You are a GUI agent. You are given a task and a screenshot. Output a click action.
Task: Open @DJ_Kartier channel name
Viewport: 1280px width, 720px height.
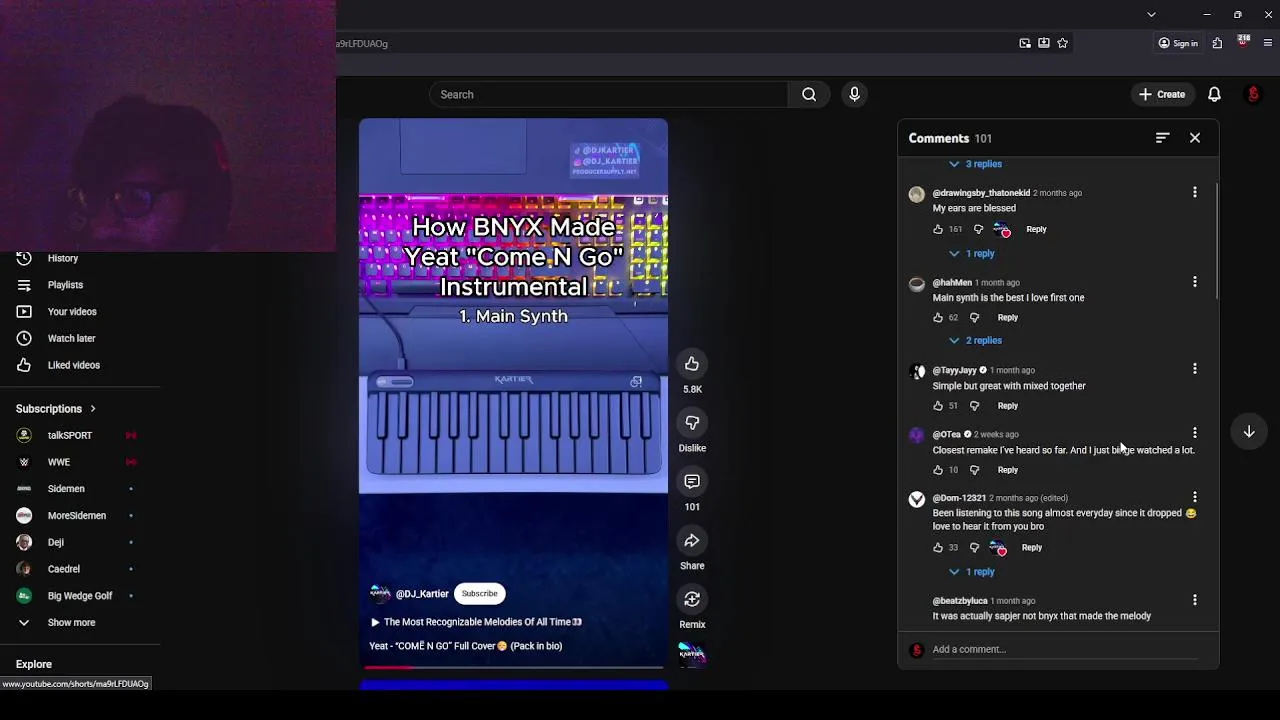click(x=422, y=594)
